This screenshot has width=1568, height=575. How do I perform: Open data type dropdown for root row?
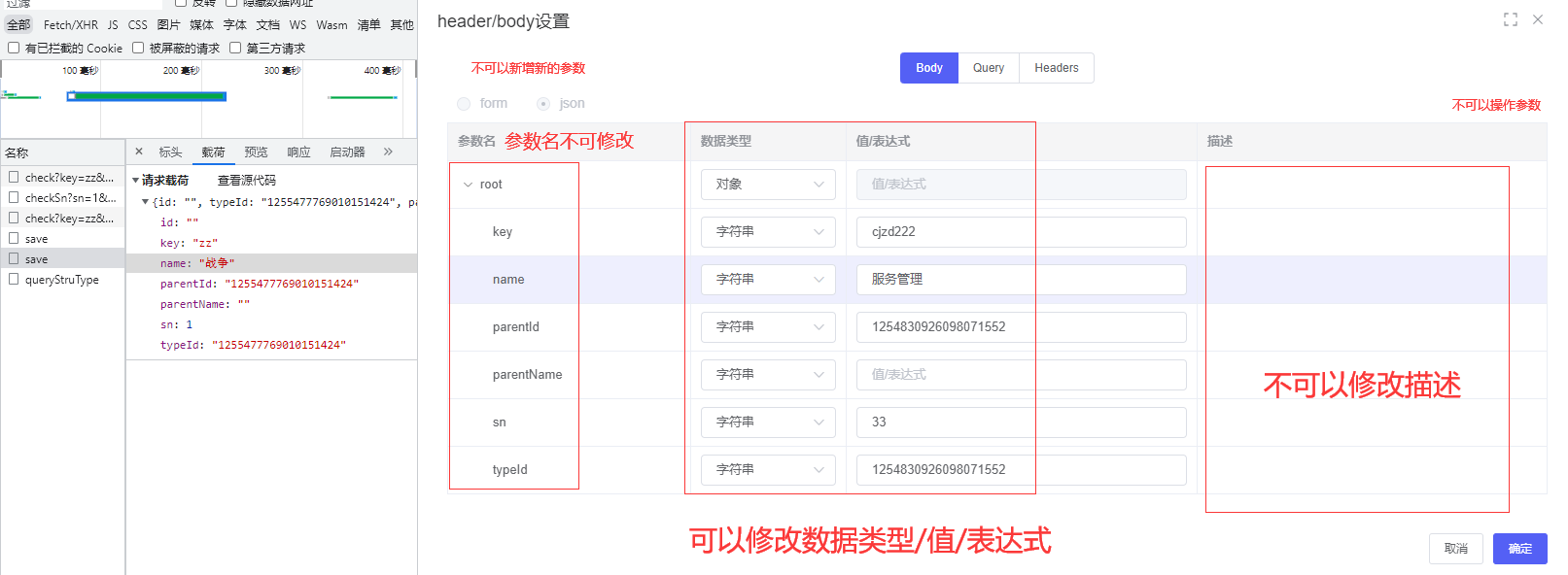pos(767,185)
